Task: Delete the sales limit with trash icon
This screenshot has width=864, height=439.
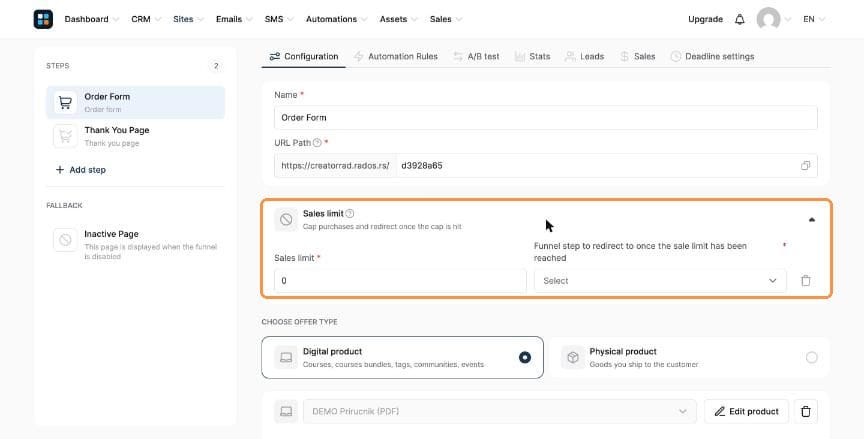Action: (x=806, y=281)
